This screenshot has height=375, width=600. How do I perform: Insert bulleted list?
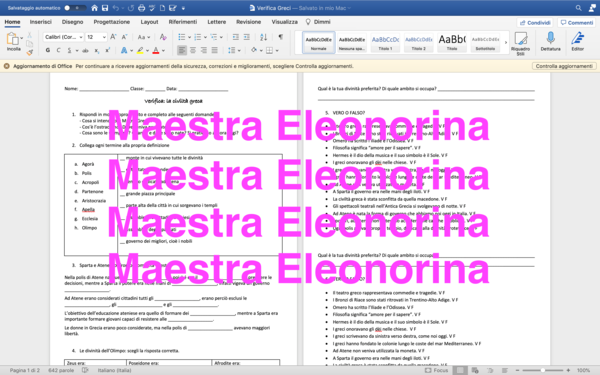pyautogui.click(x=182, y=37)
